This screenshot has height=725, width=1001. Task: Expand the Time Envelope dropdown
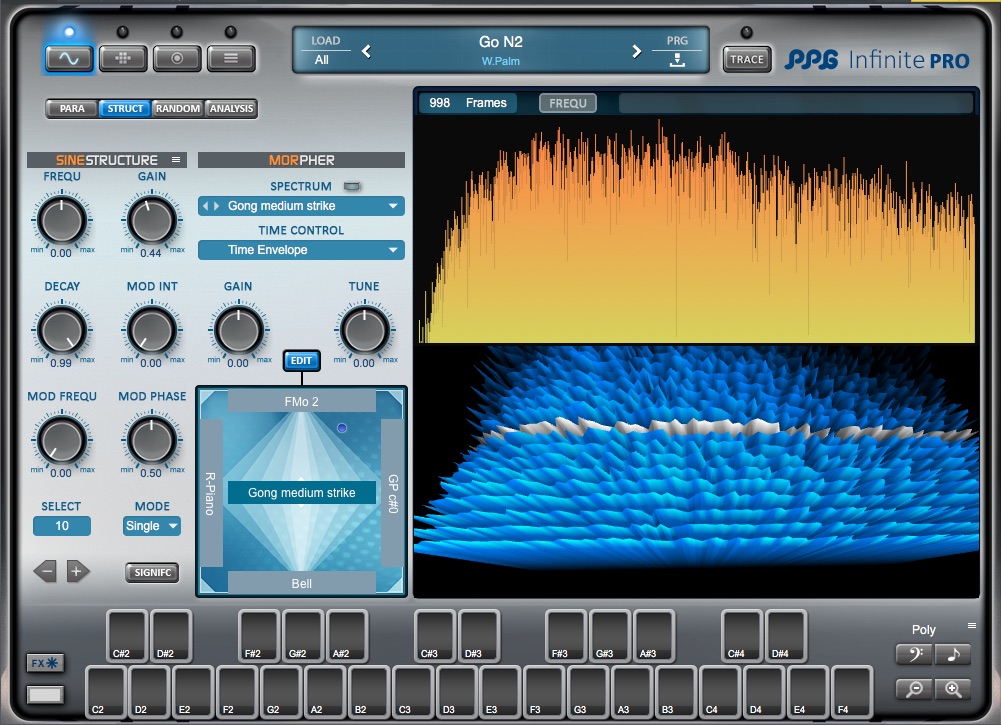pos(301,250)
